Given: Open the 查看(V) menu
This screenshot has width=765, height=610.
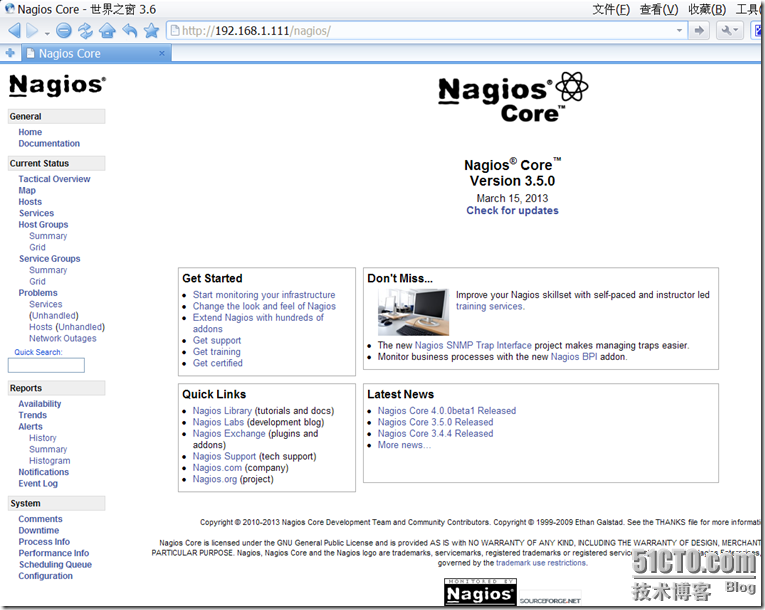Looking at the screenshot, I should pos(659,9).
